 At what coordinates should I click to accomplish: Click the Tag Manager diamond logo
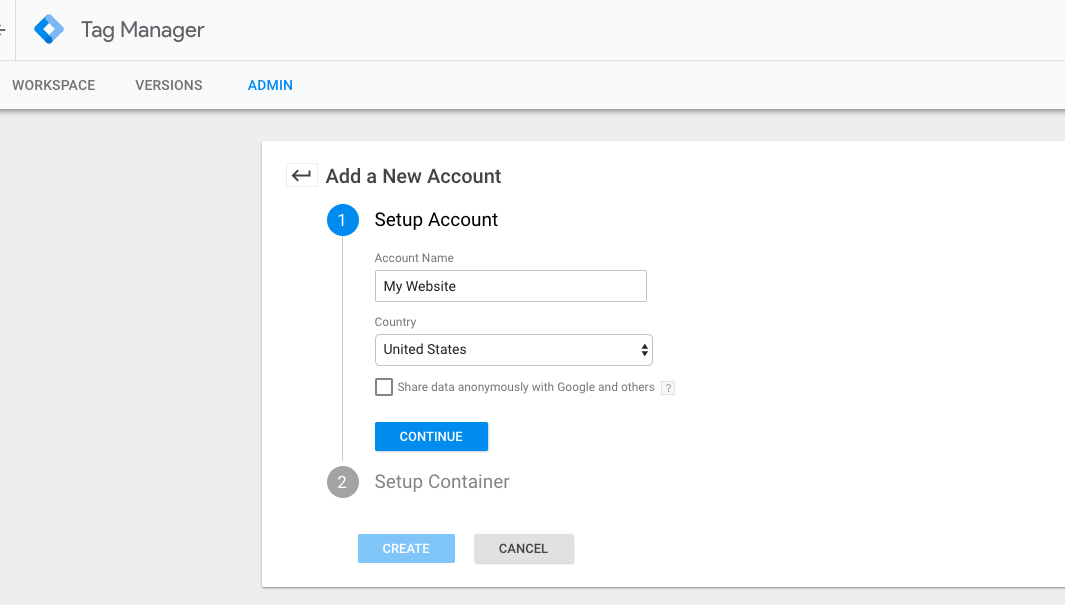click(49, 30)
